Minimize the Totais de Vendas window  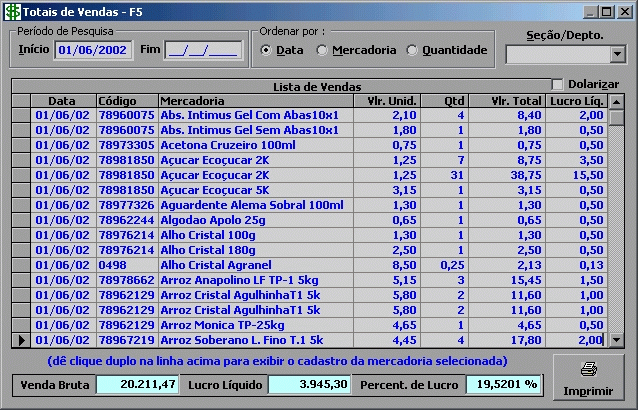click(591, 11)
